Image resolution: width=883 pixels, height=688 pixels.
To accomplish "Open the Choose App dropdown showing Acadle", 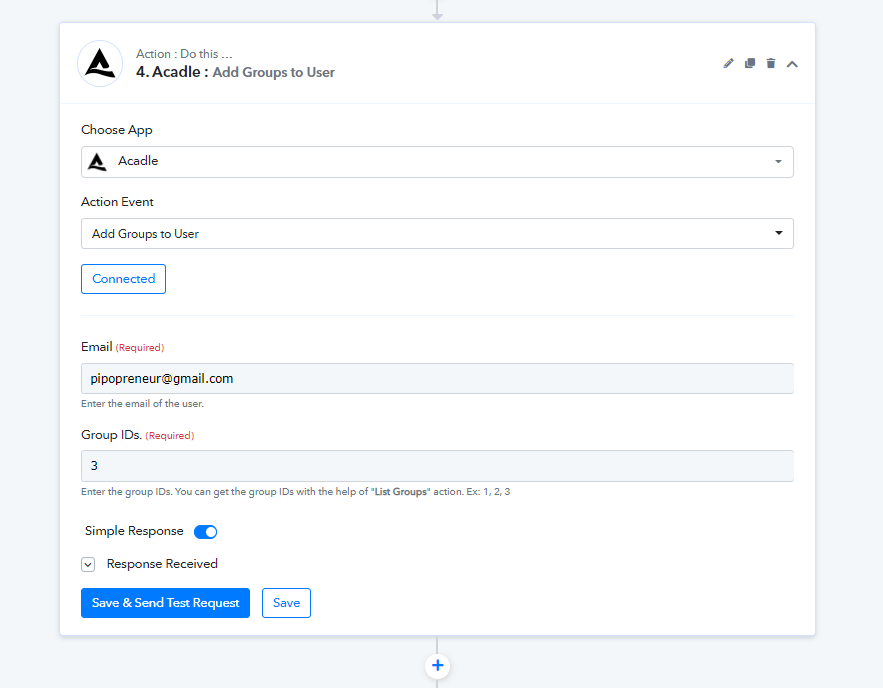I will pyautogui.click(x=437, y=162).
